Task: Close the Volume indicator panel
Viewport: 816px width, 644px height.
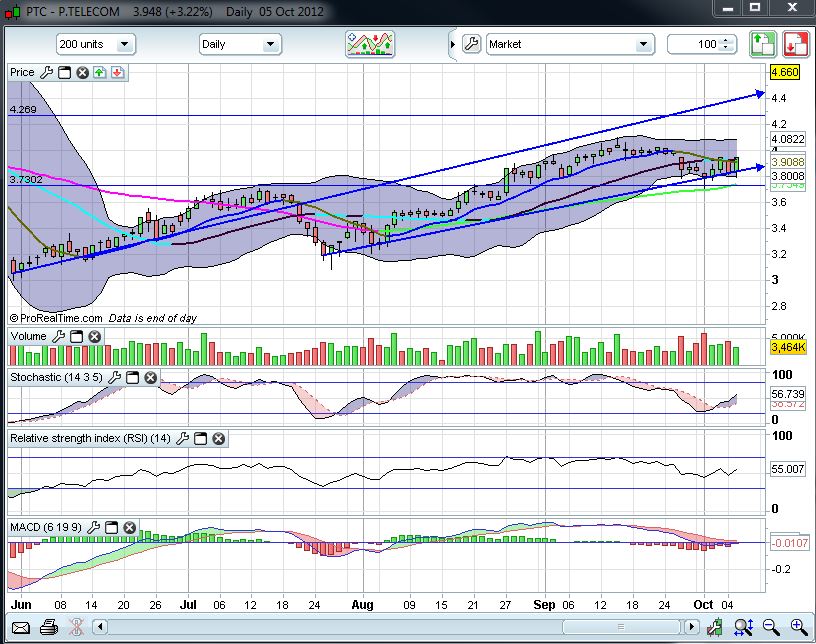Action: pyautogui.click(x=95, y=337)
